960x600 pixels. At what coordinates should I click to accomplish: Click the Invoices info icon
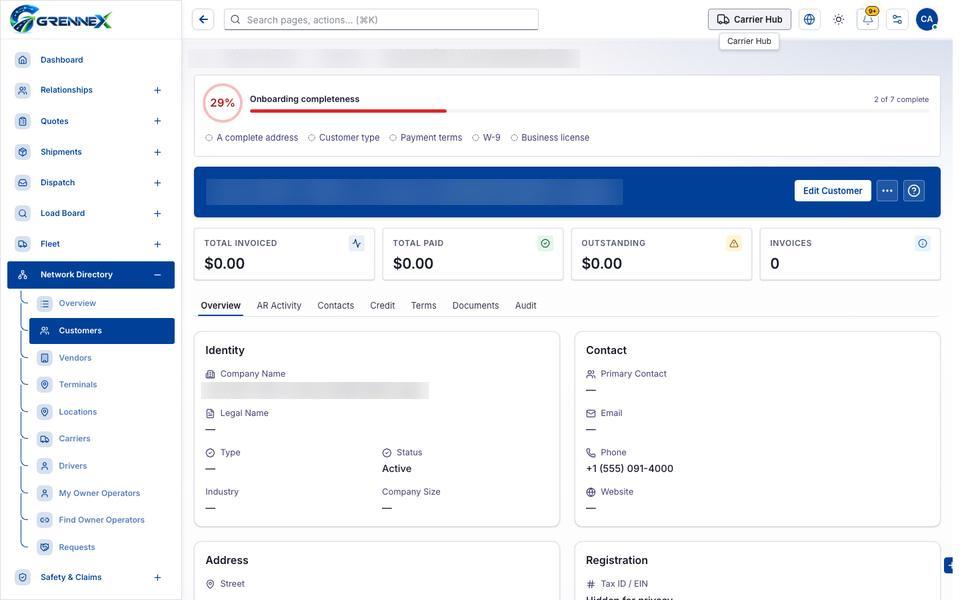click(x=923, y=244)
